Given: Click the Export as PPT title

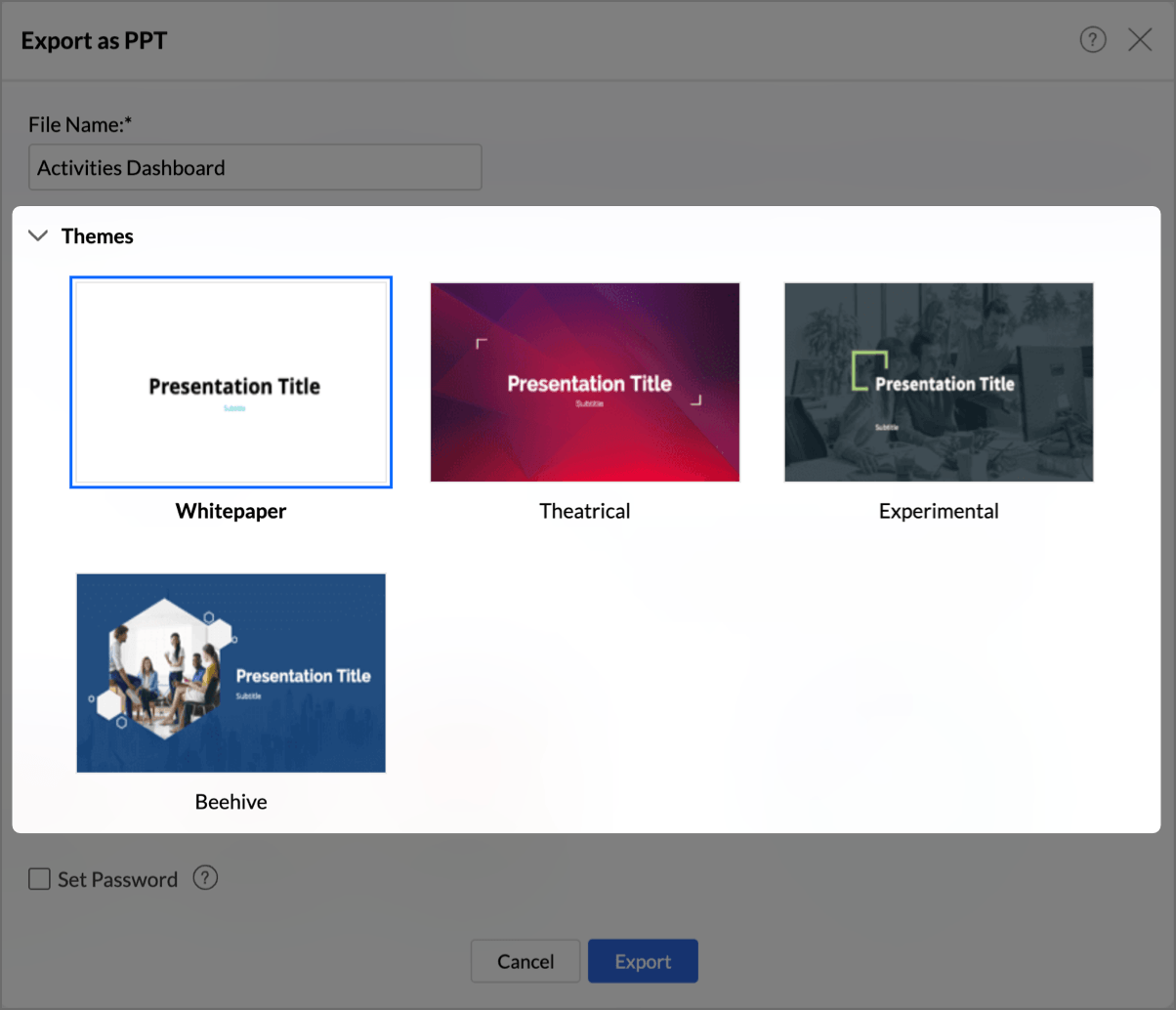Looking at the screenshot, I should point(94,41).
